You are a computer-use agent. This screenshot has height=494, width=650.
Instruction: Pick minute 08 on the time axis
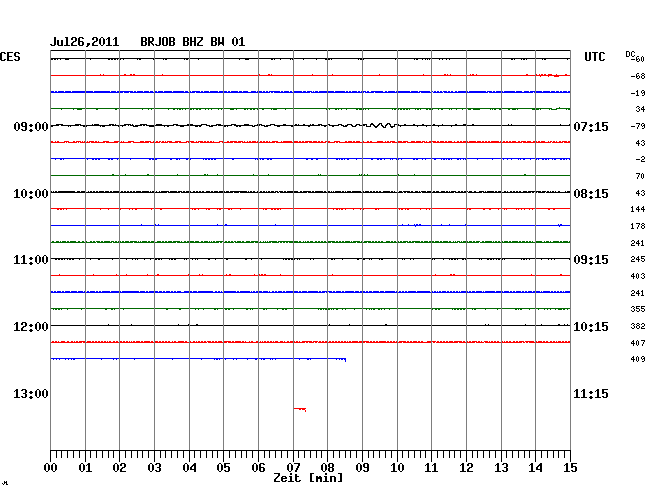327,468
